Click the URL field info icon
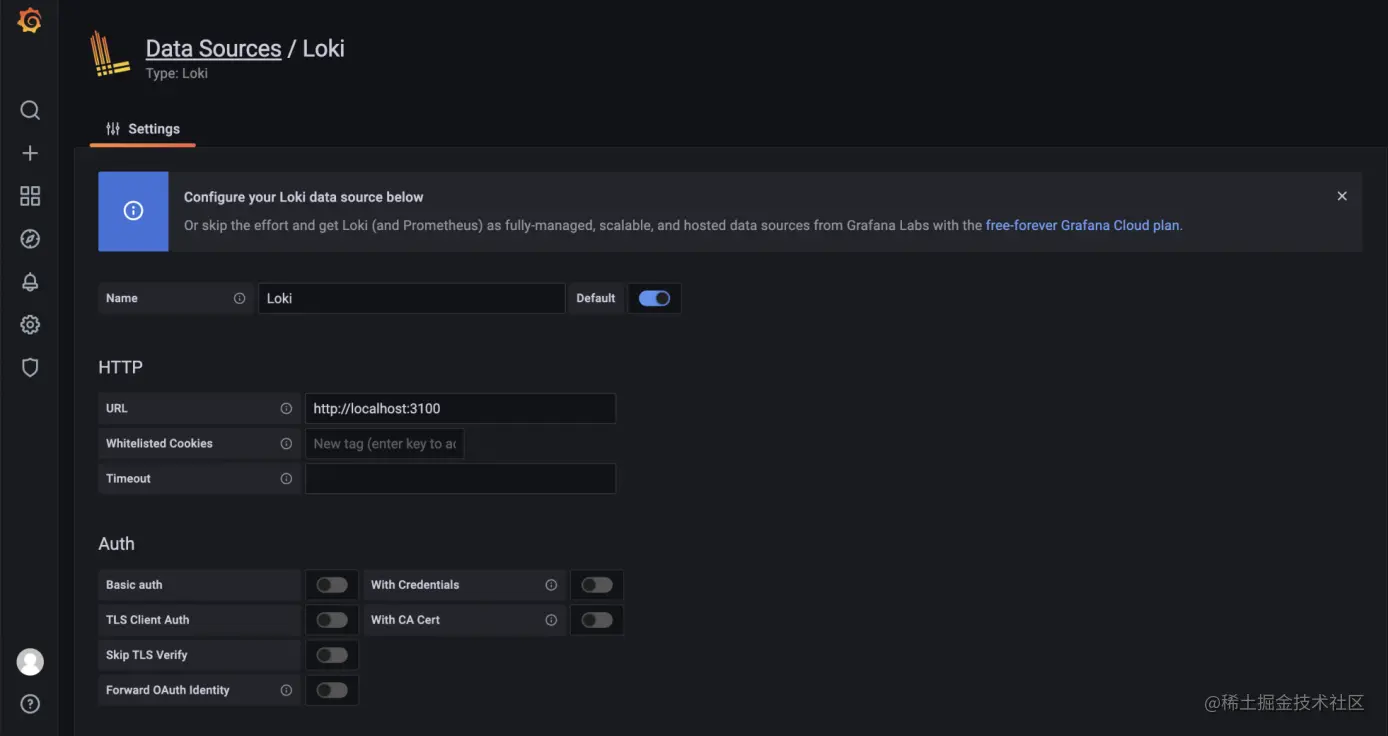This screenshot has width=1388, height=736. click(x=286, y=408)
